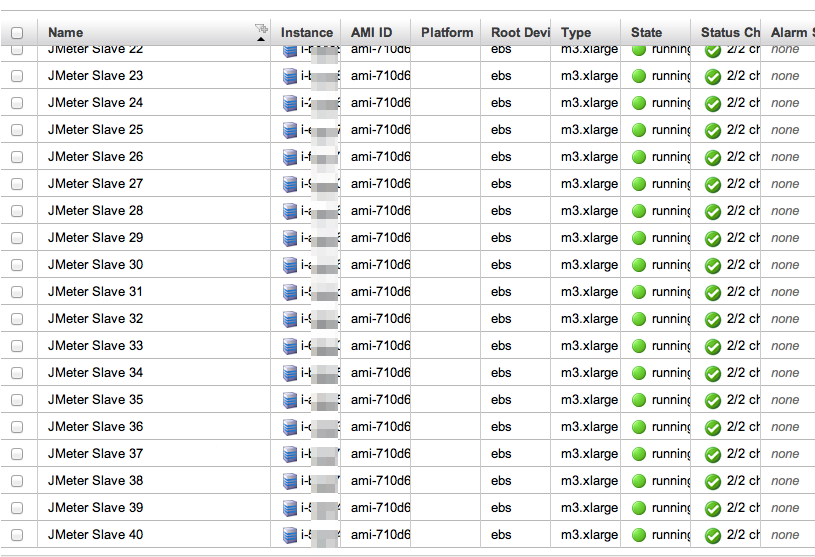Click the instance icon for JMeter Slave 40
Viewport: 815px width, 557px height.
290,536
